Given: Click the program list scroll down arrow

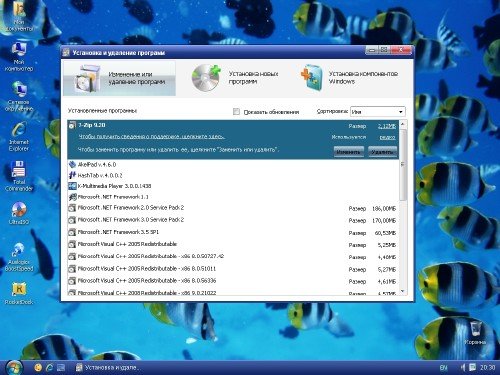Looking at the screenshot, I should 403,291.
